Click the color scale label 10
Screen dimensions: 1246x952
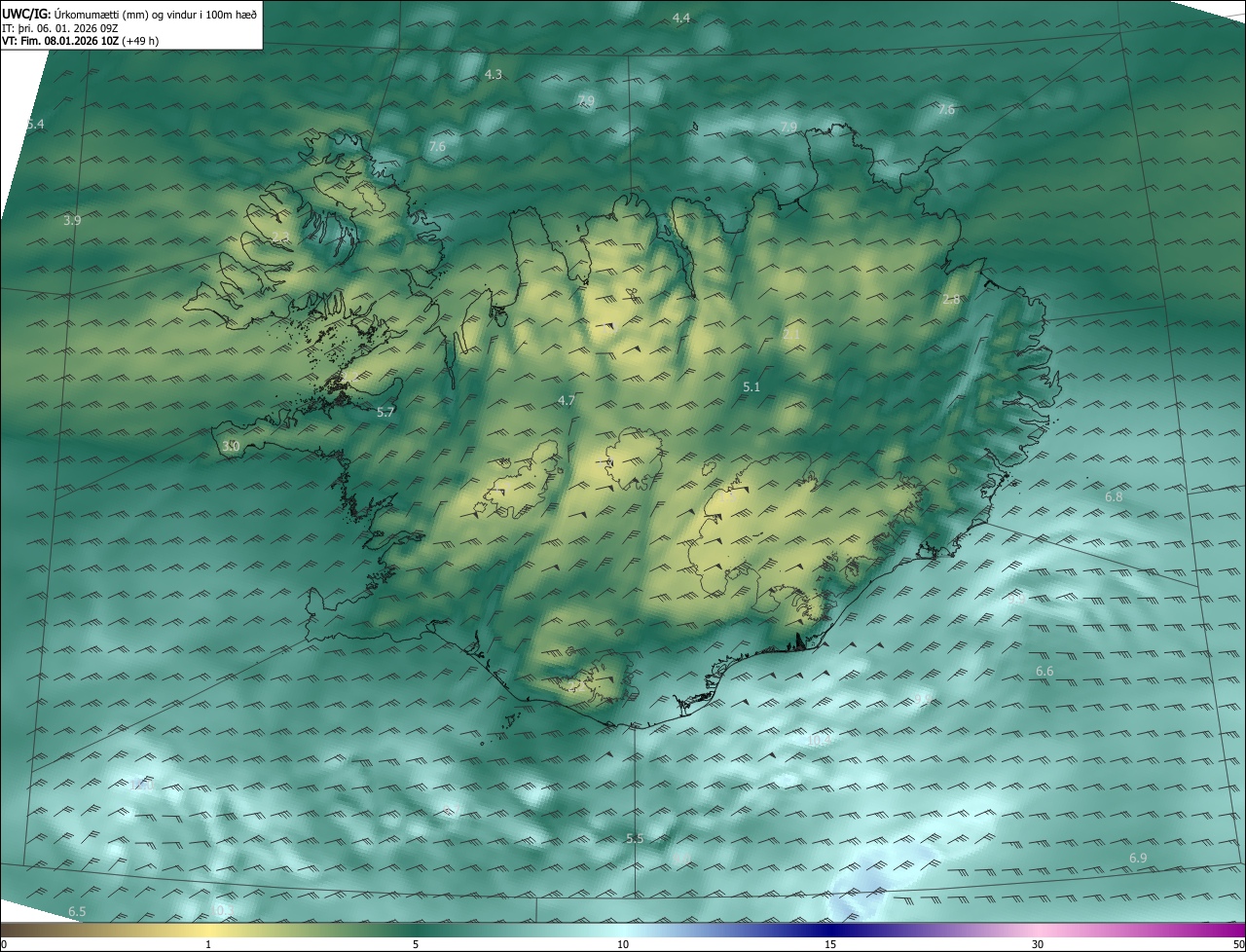pyautogui.click(x=623, y=944)
